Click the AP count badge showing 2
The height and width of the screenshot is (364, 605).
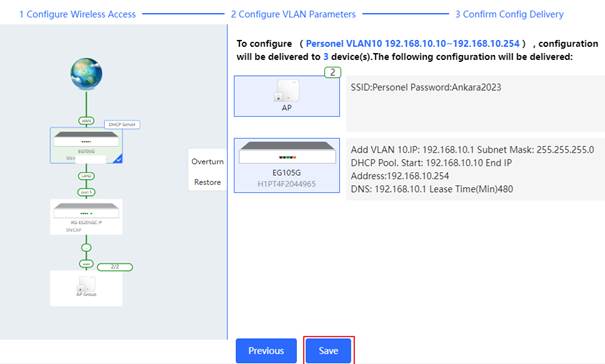point(332,72)
